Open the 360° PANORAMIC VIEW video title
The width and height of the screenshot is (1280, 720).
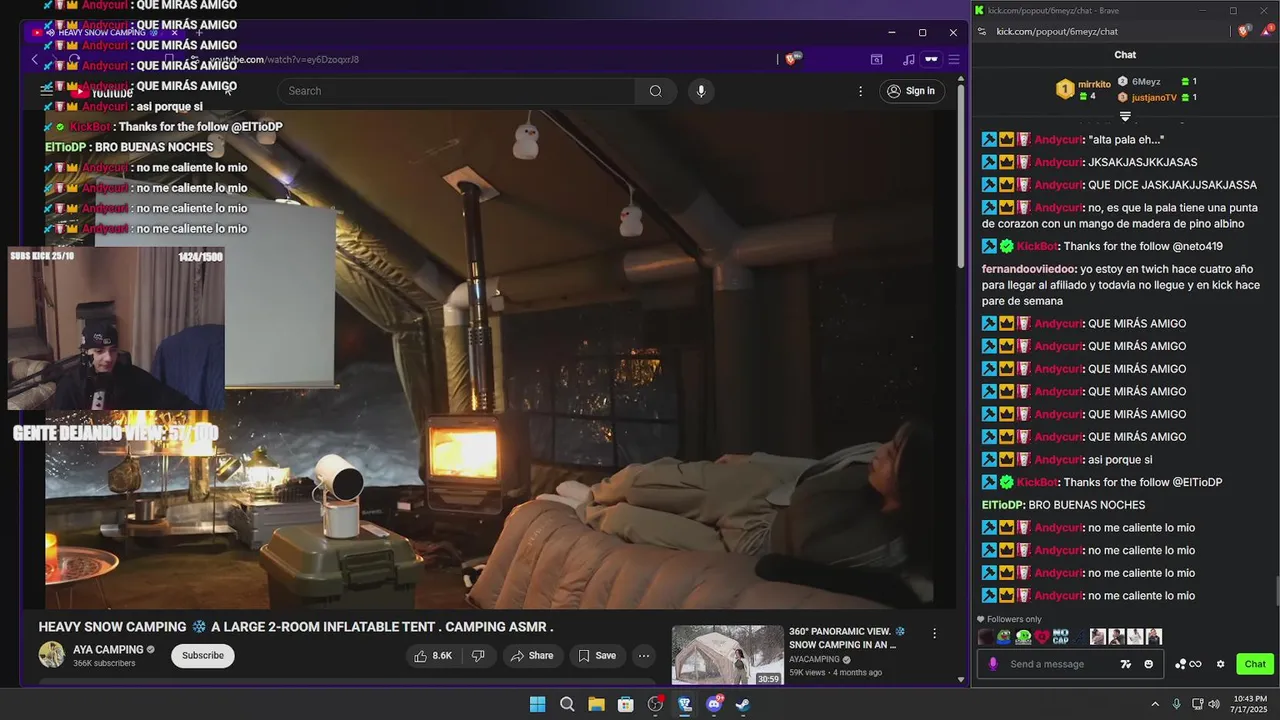pyautogui.click(x=846, y=638)
